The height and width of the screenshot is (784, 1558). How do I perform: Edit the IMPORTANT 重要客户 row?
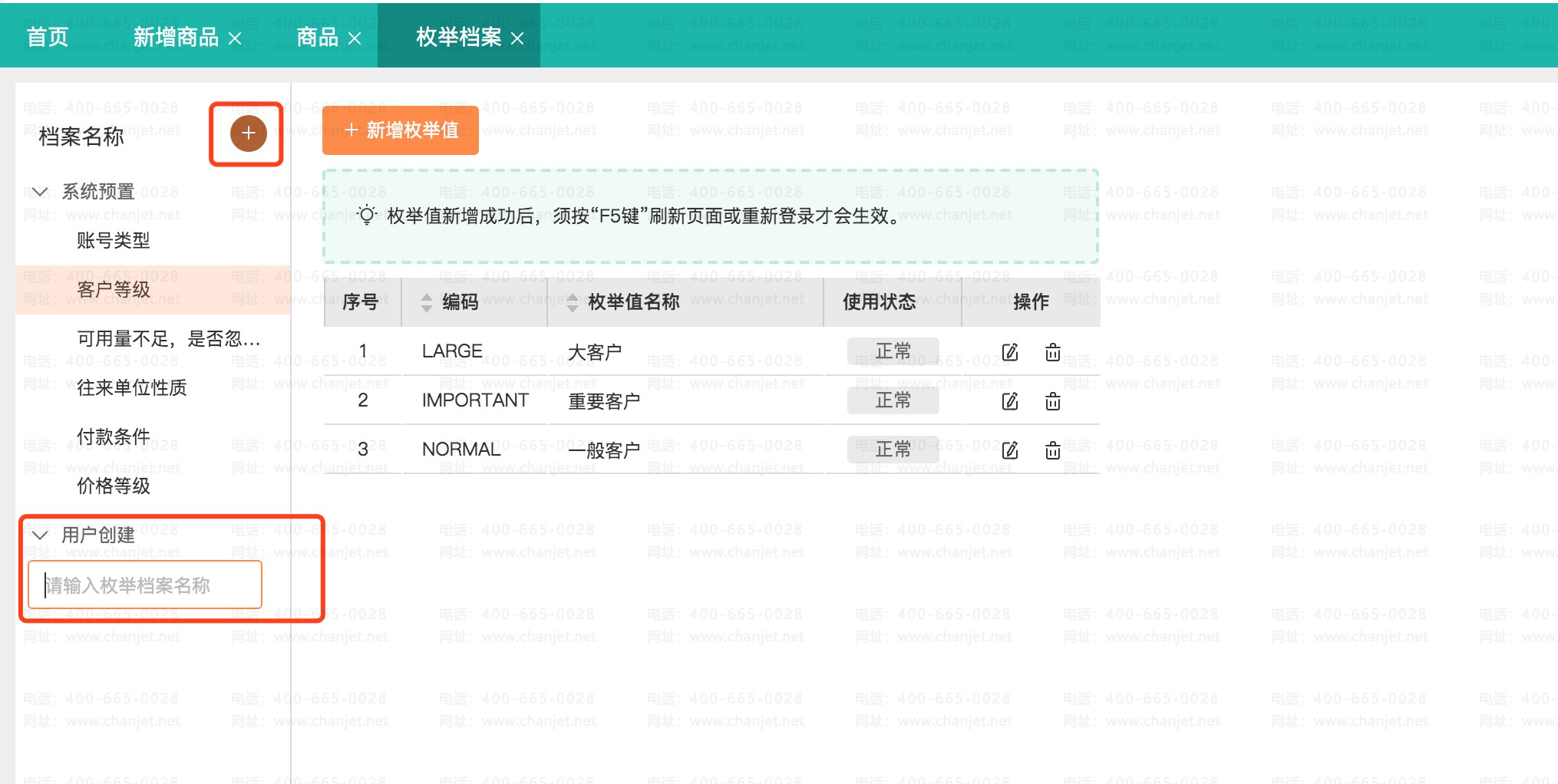(x=1010, y=401)
